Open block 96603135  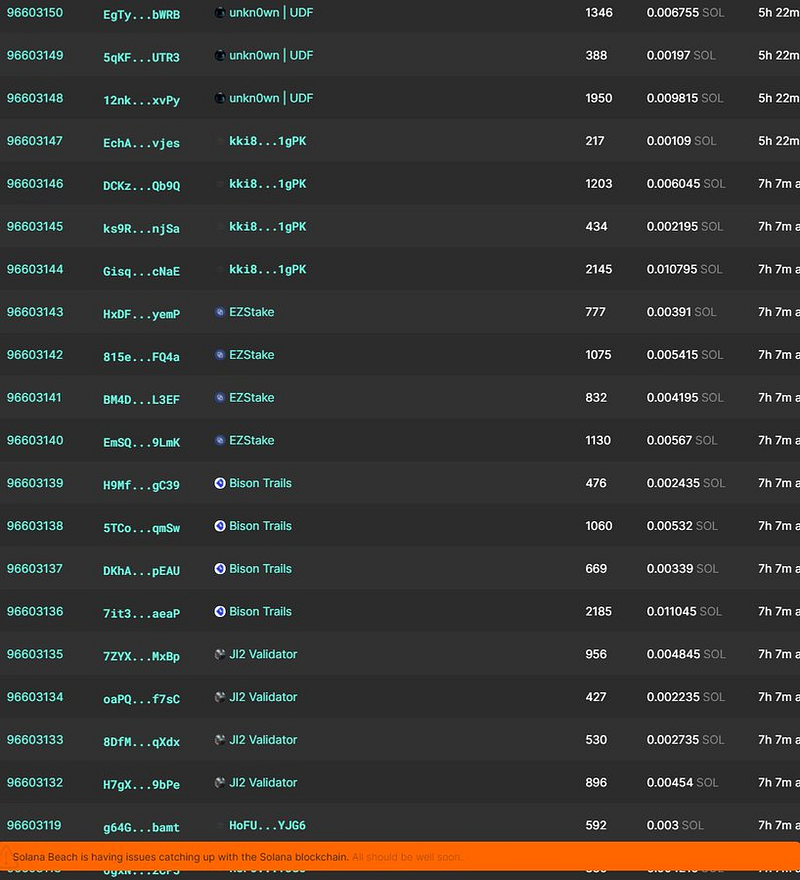click(x=35, y=654)
